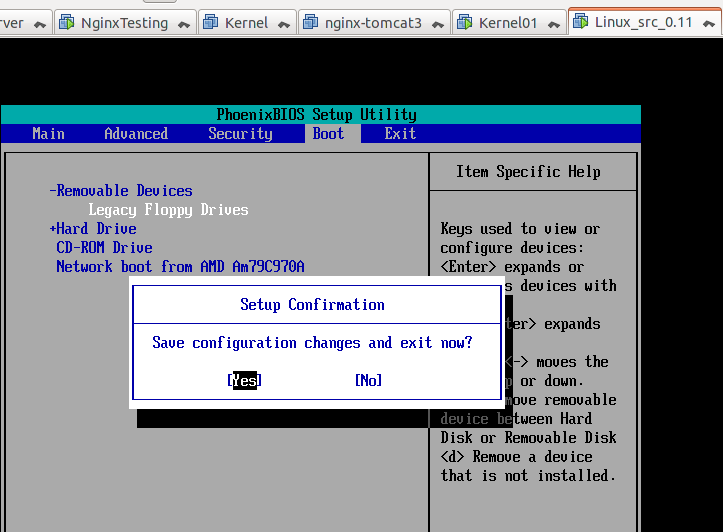Click the Kernel VM tab icon
The width and height of the screenshot is (723, 532).
tap(211, 22)
